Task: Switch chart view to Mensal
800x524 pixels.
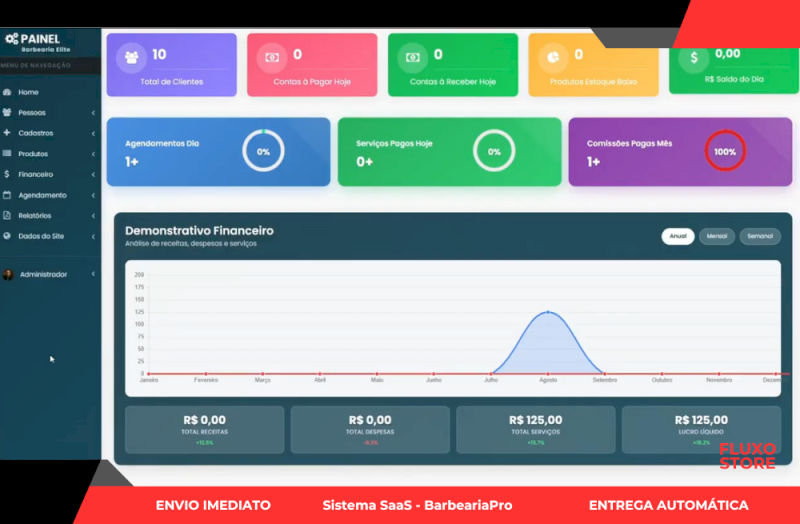Action: point(716,236)
